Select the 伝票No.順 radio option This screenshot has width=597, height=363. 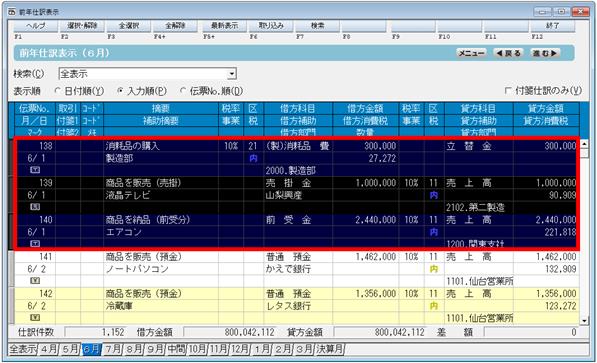(x=183, y=91)
